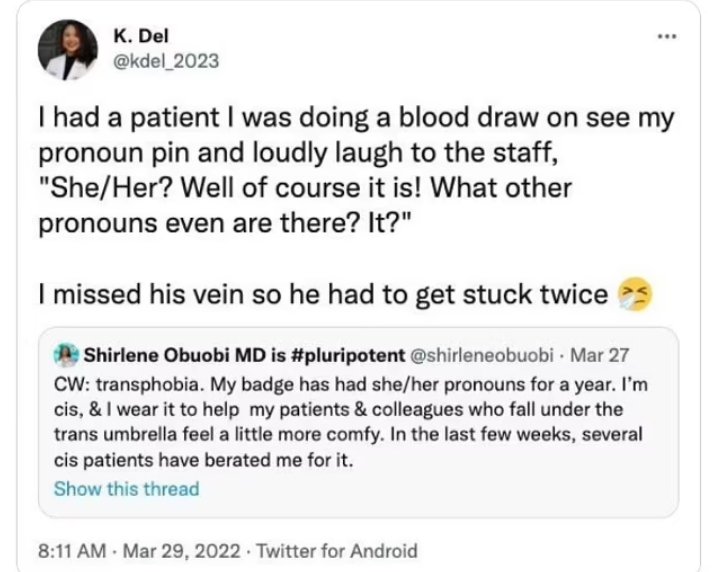This screenshot has height=572, width=720.
Task: Click Twitter for Android source label
Action: [x=336, y=550]
